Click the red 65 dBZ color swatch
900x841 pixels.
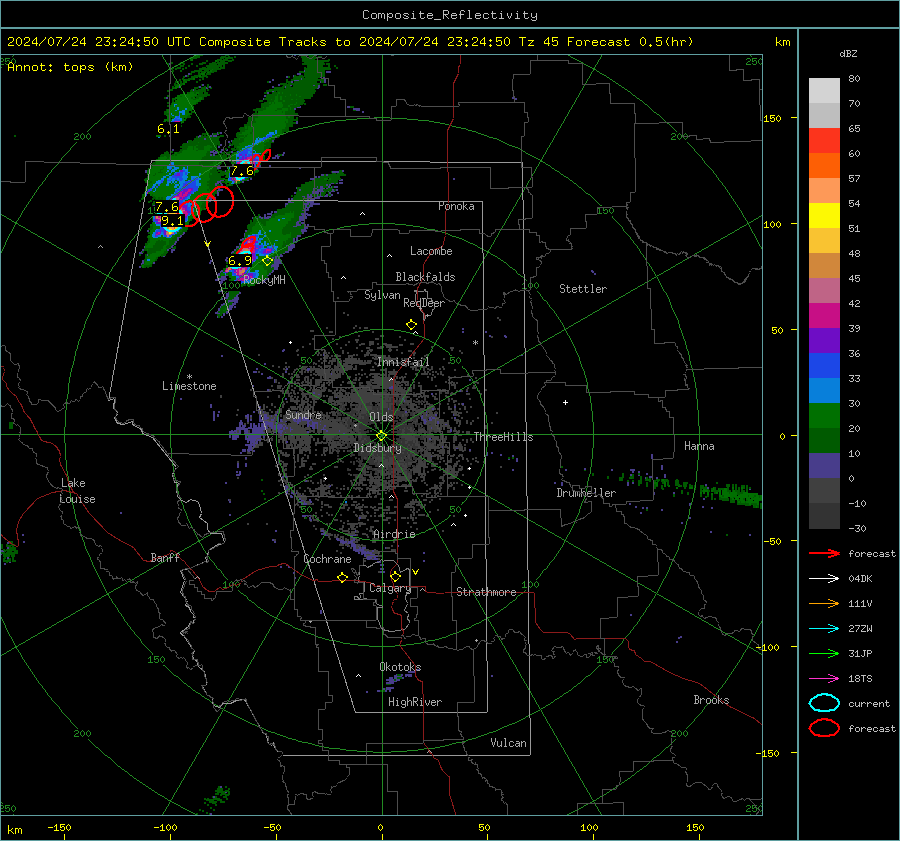(x=824, y=140)
